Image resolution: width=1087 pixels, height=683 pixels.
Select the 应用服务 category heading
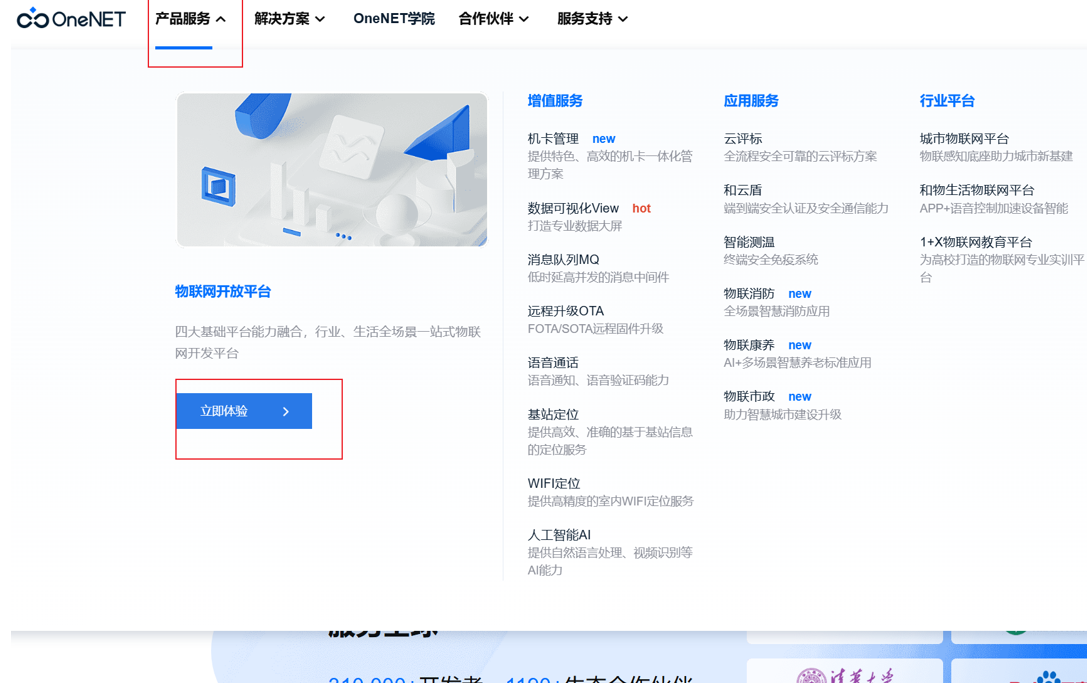[751, 101]
